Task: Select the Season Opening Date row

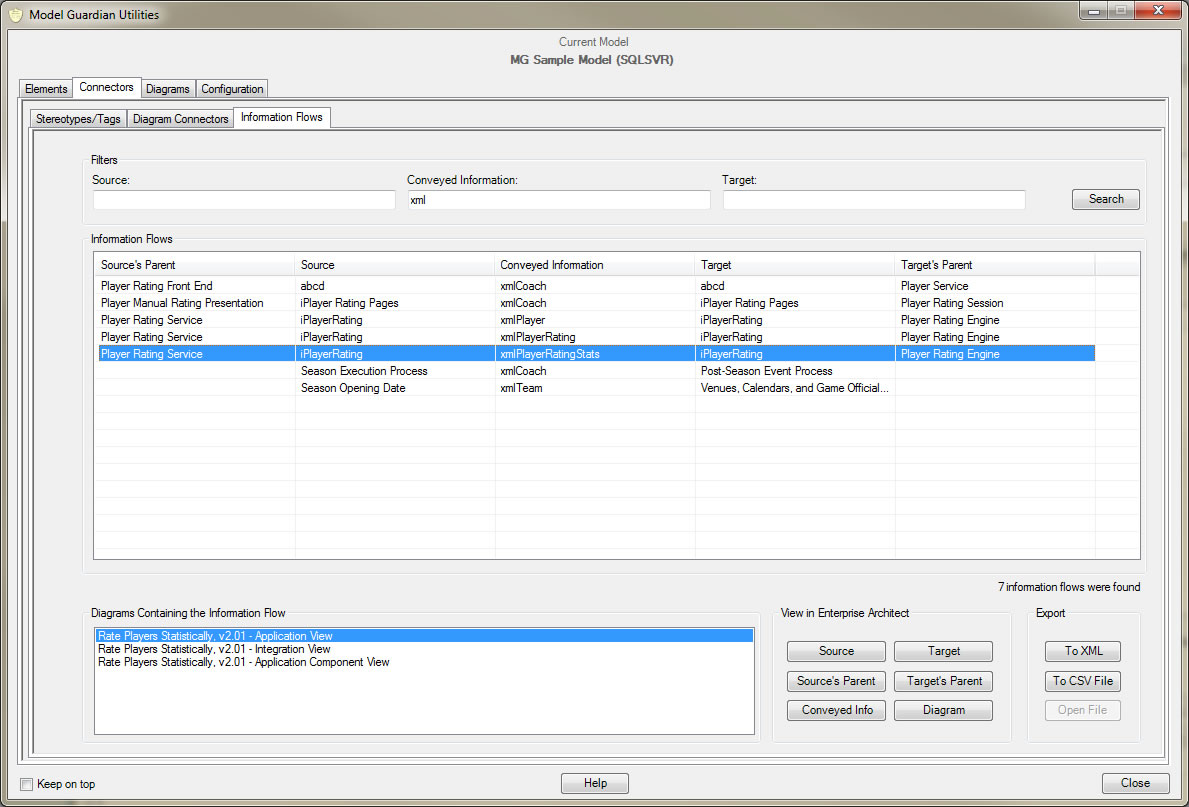Action: pos(597,388)
